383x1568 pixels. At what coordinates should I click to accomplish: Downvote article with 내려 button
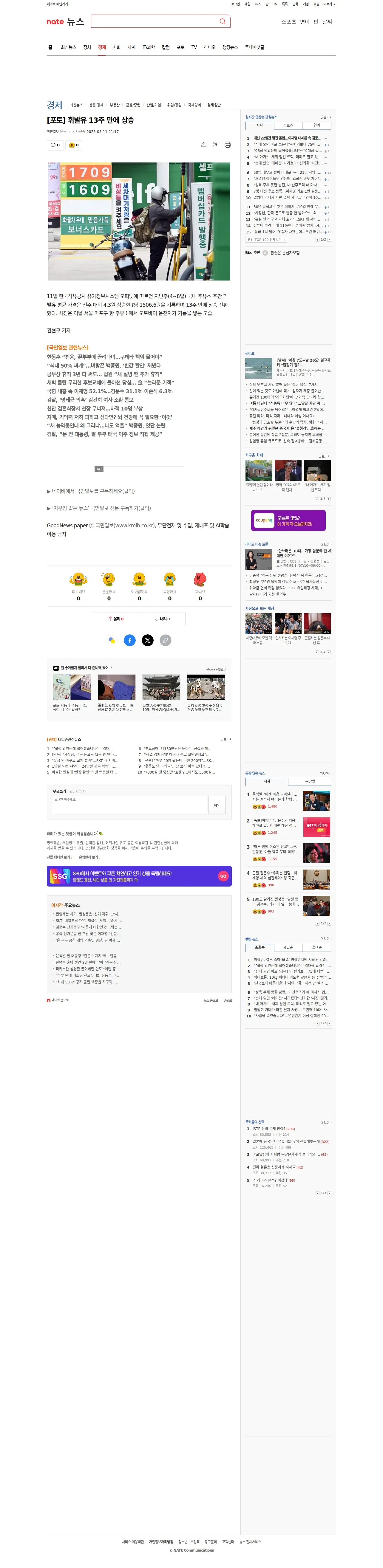163,619
